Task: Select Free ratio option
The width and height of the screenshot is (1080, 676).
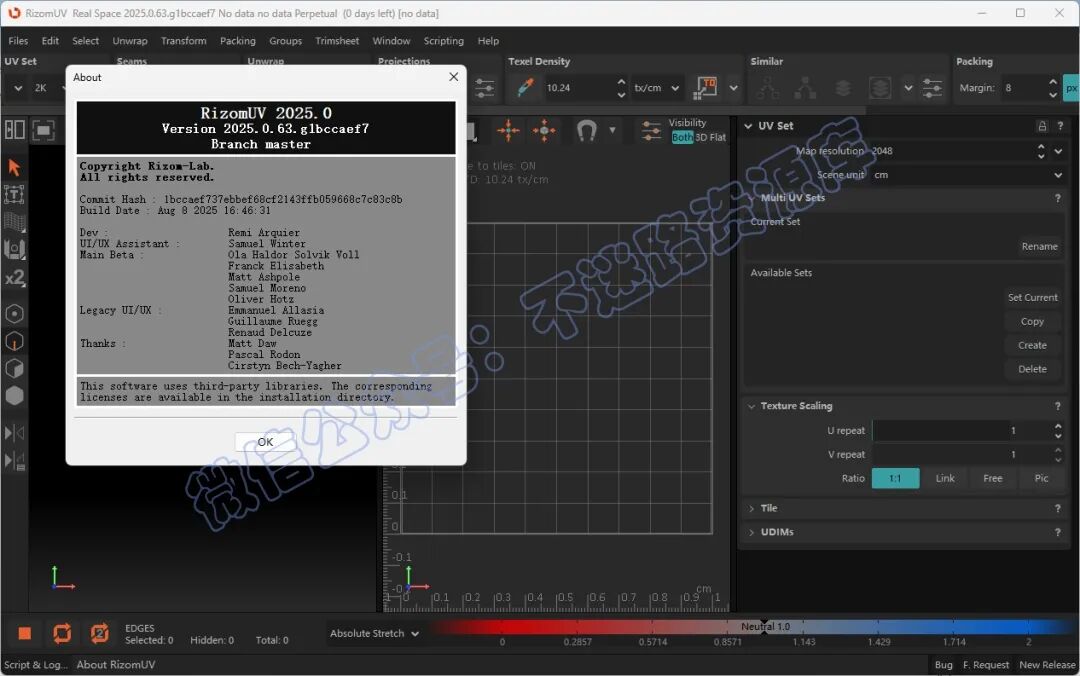Action: (x=993, y=478)
